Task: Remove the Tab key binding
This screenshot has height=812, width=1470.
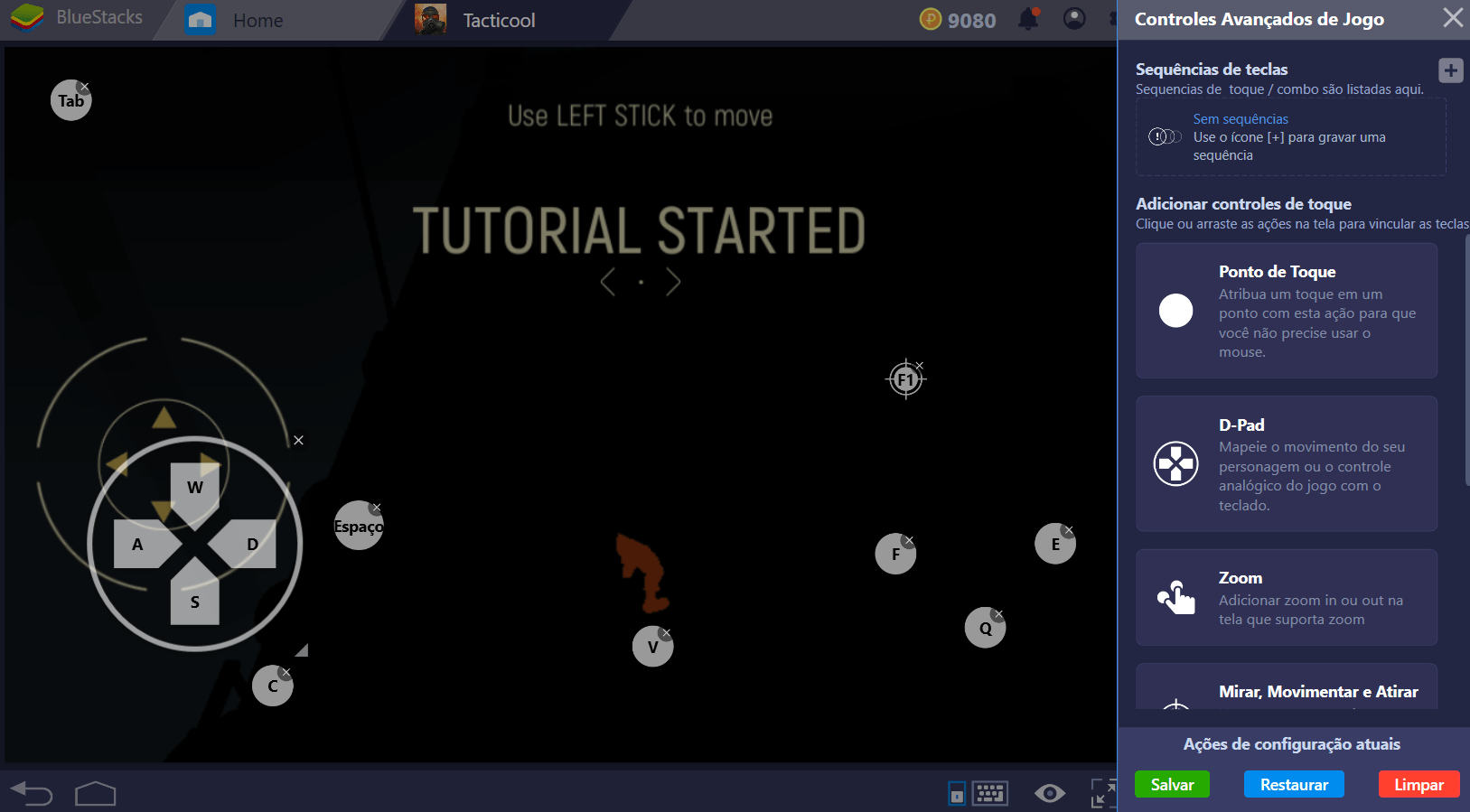Action: click(x=84, y=87)
